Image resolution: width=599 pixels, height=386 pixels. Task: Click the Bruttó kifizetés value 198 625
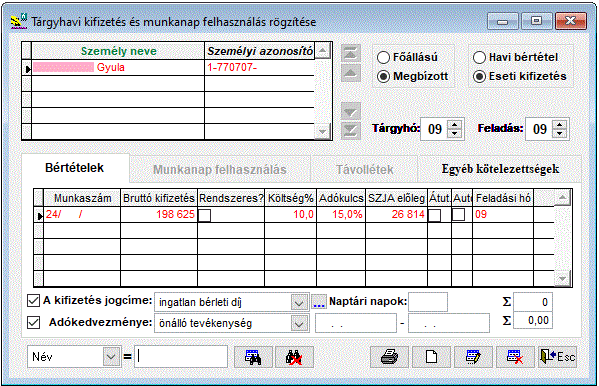[159, 214]
